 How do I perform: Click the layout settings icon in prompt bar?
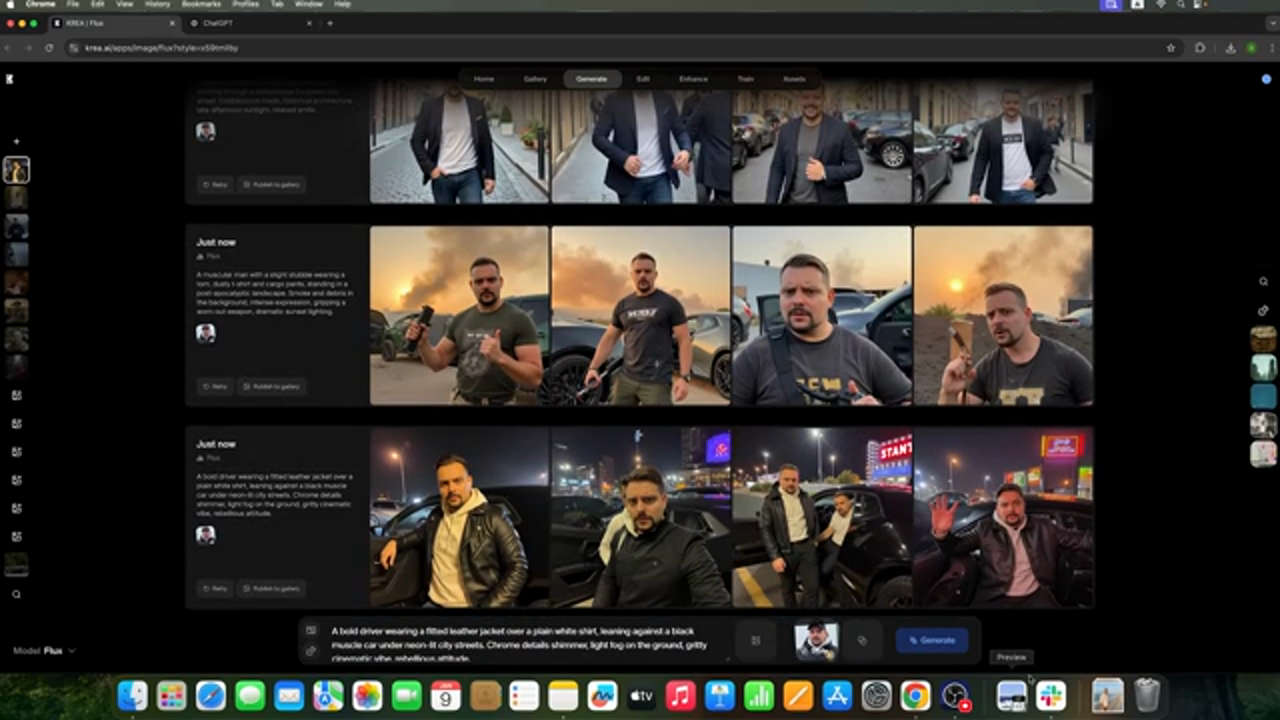click(x=756, y=641)
